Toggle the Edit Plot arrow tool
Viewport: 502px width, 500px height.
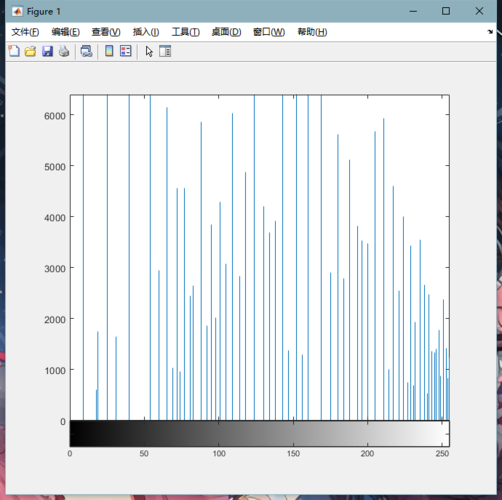(x=149, y=52)
